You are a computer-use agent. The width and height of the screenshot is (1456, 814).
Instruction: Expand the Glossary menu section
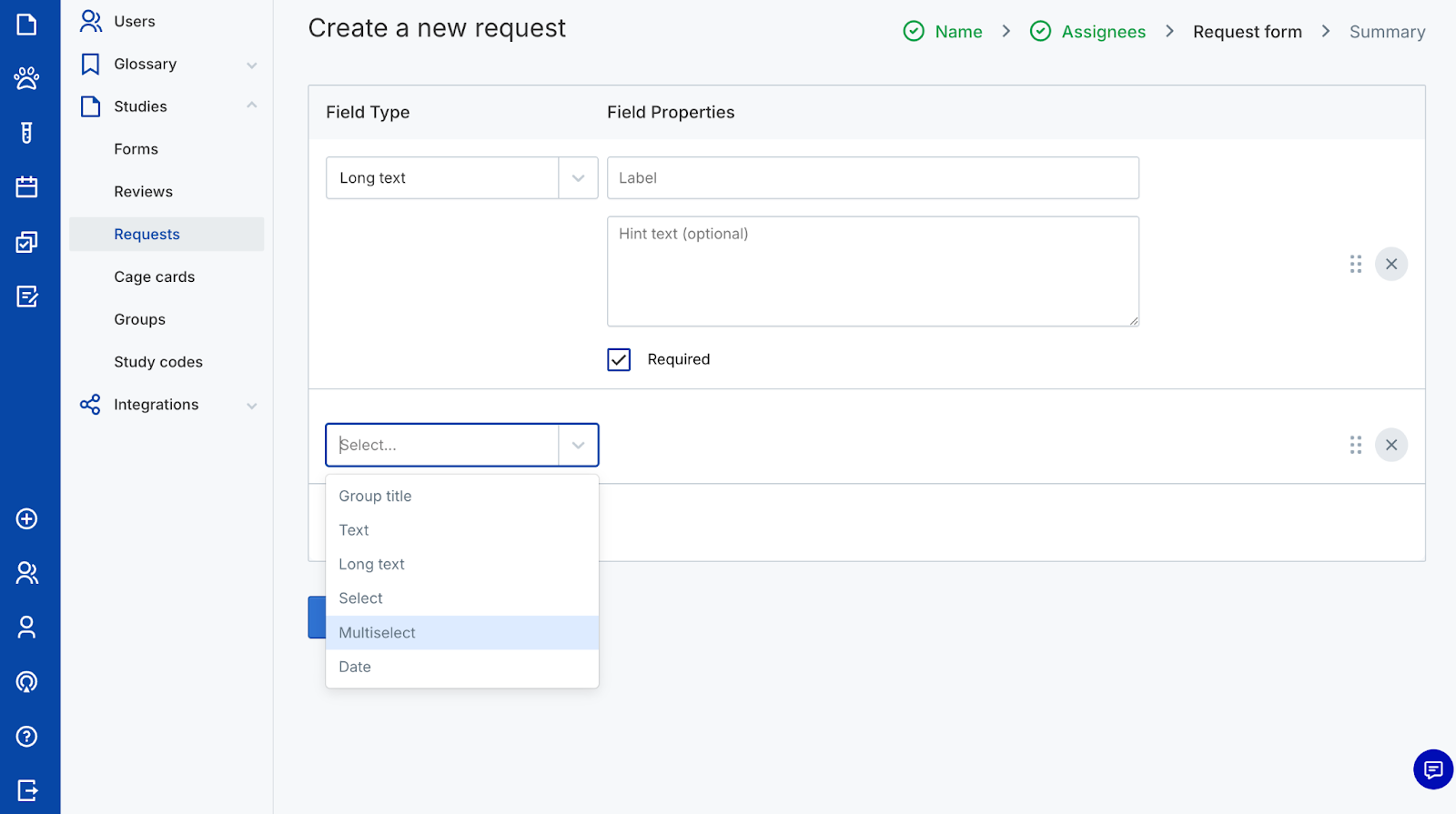pyautogui.click(x=252, y=65)
